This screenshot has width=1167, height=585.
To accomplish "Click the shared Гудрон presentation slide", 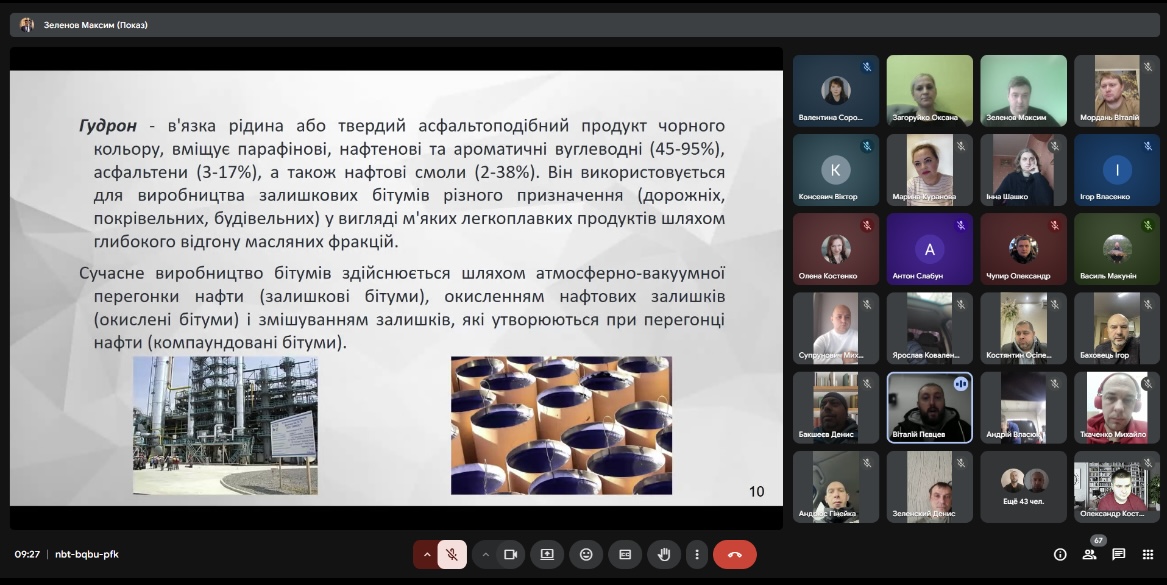I will point(396,288).
